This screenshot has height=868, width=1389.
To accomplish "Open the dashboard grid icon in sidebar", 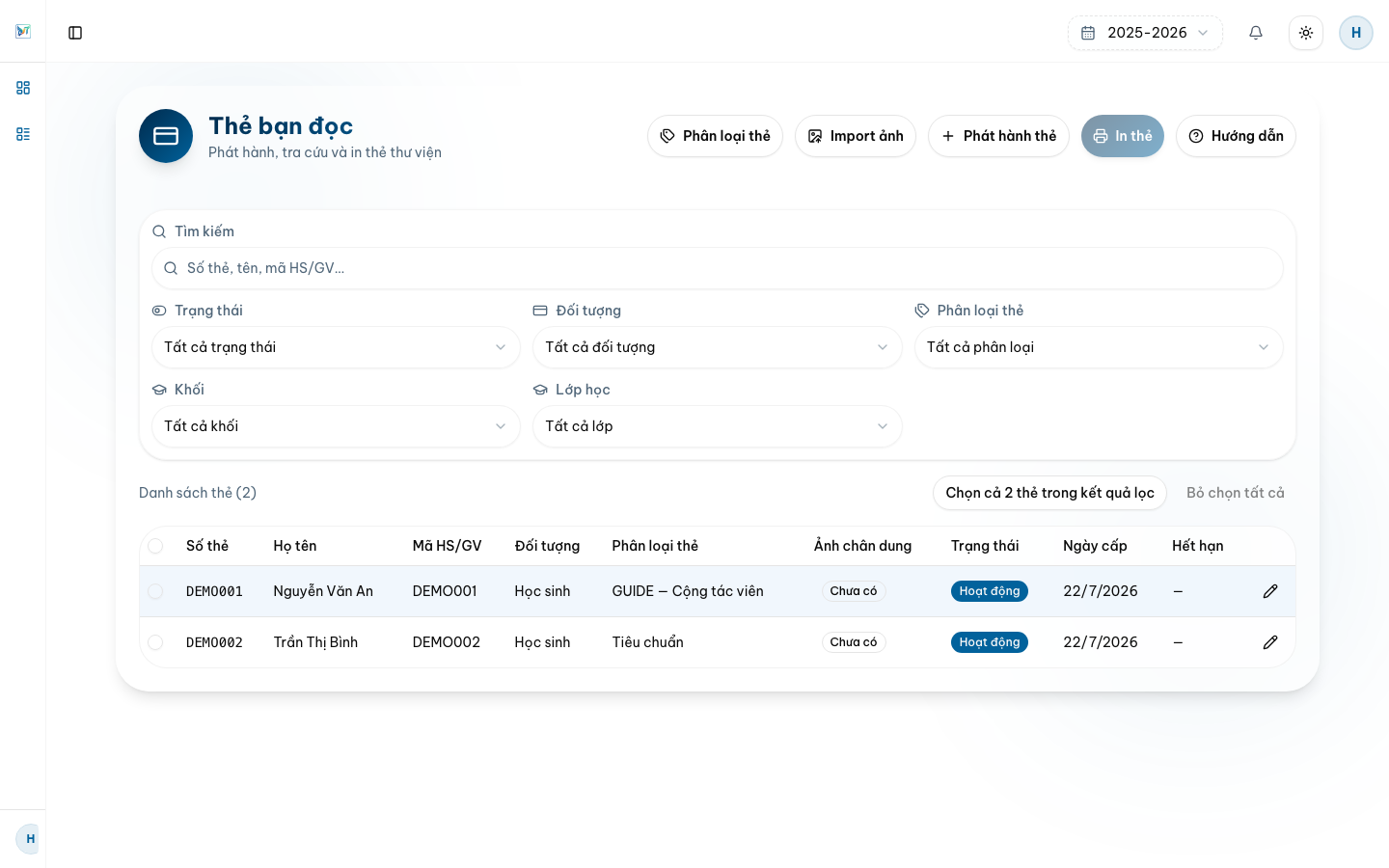I will [x=23, y=88].
